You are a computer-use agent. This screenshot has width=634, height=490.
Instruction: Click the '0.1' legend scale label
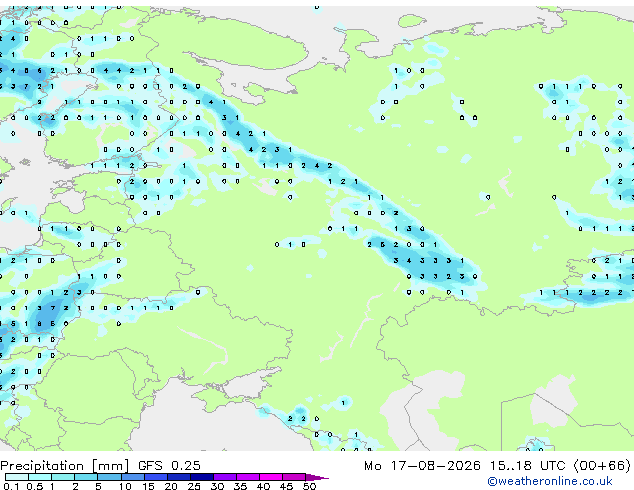click(11, 486)
